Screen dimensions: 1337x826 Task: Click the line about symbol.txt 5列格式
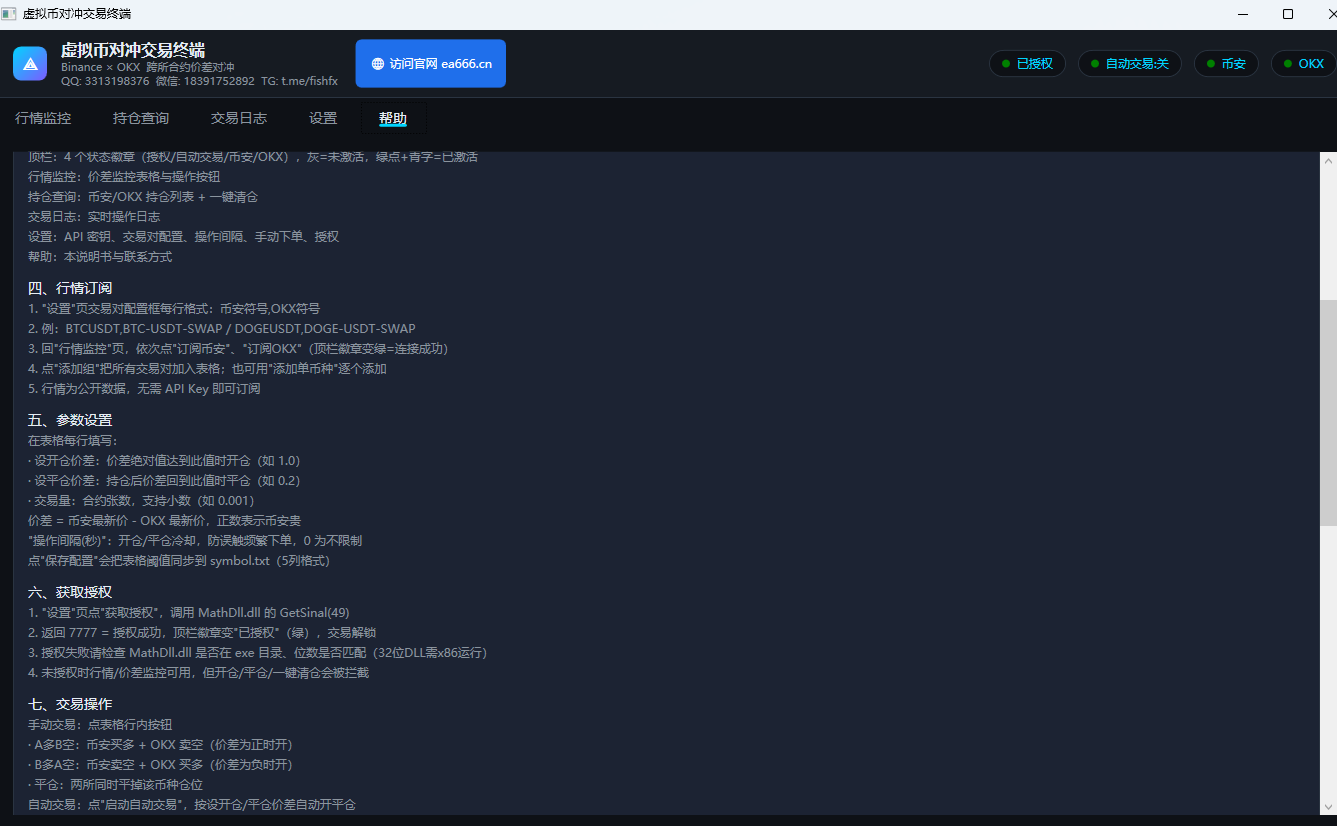click(179, 560)
